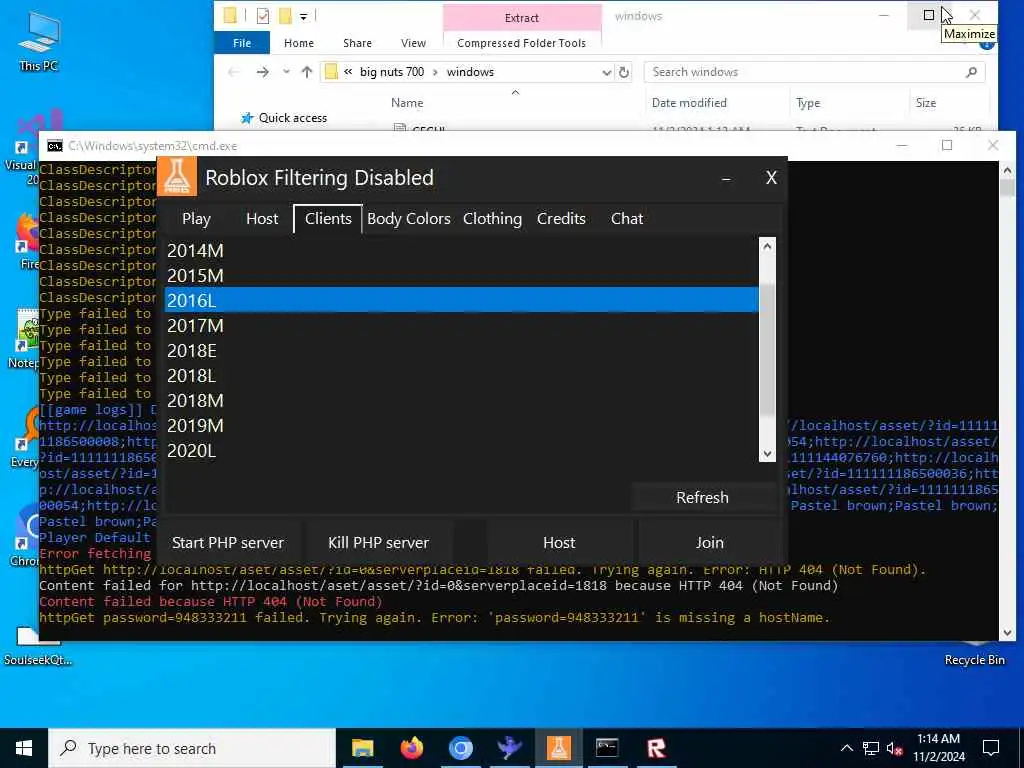Open the Credits tab
Image resolution: width=1024 pixels, height=768 pixels.
(x=561, y=219)
